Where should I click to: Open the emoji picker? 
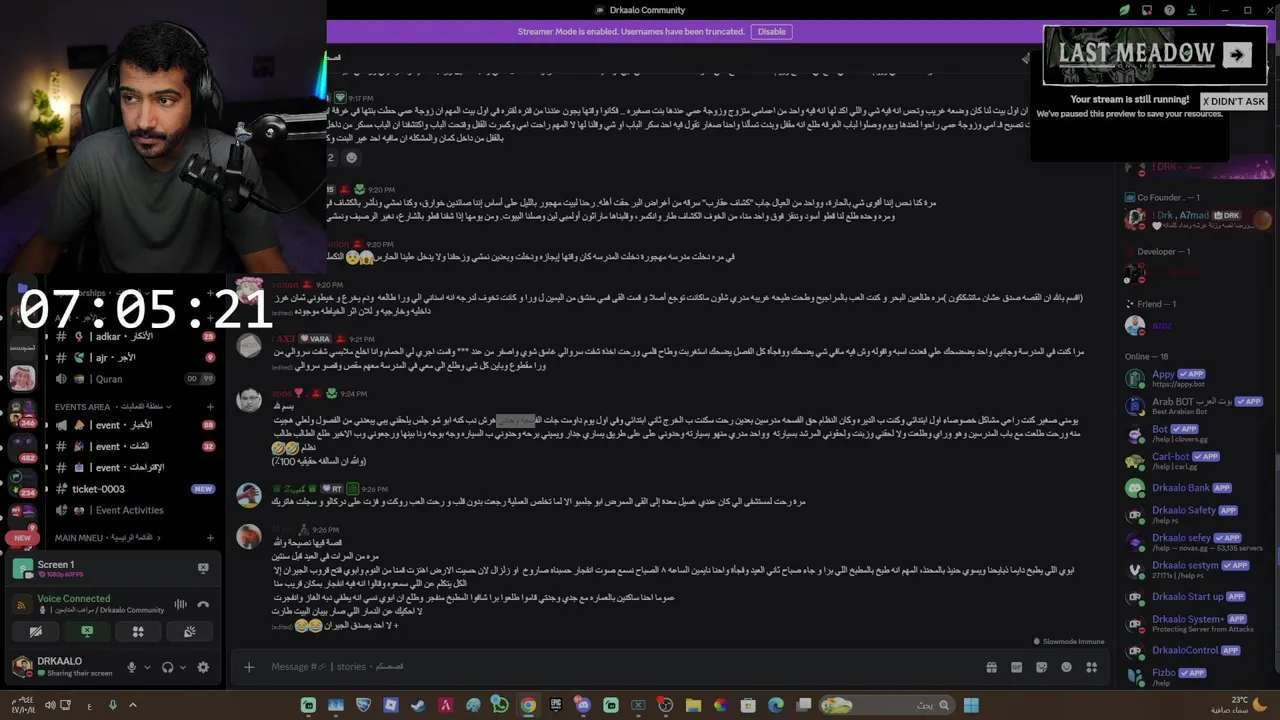1066,667
